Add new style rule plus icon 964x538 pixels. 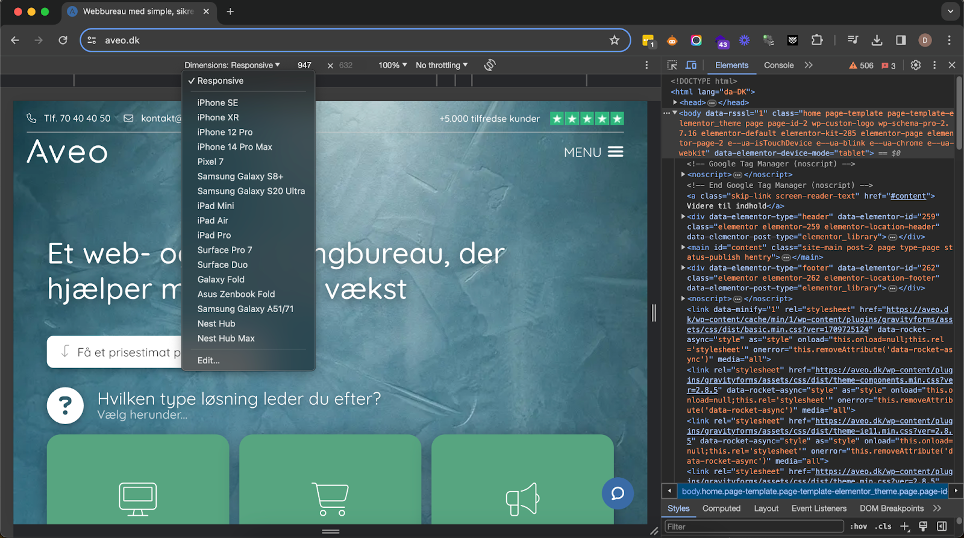click(x=904, y=526)
